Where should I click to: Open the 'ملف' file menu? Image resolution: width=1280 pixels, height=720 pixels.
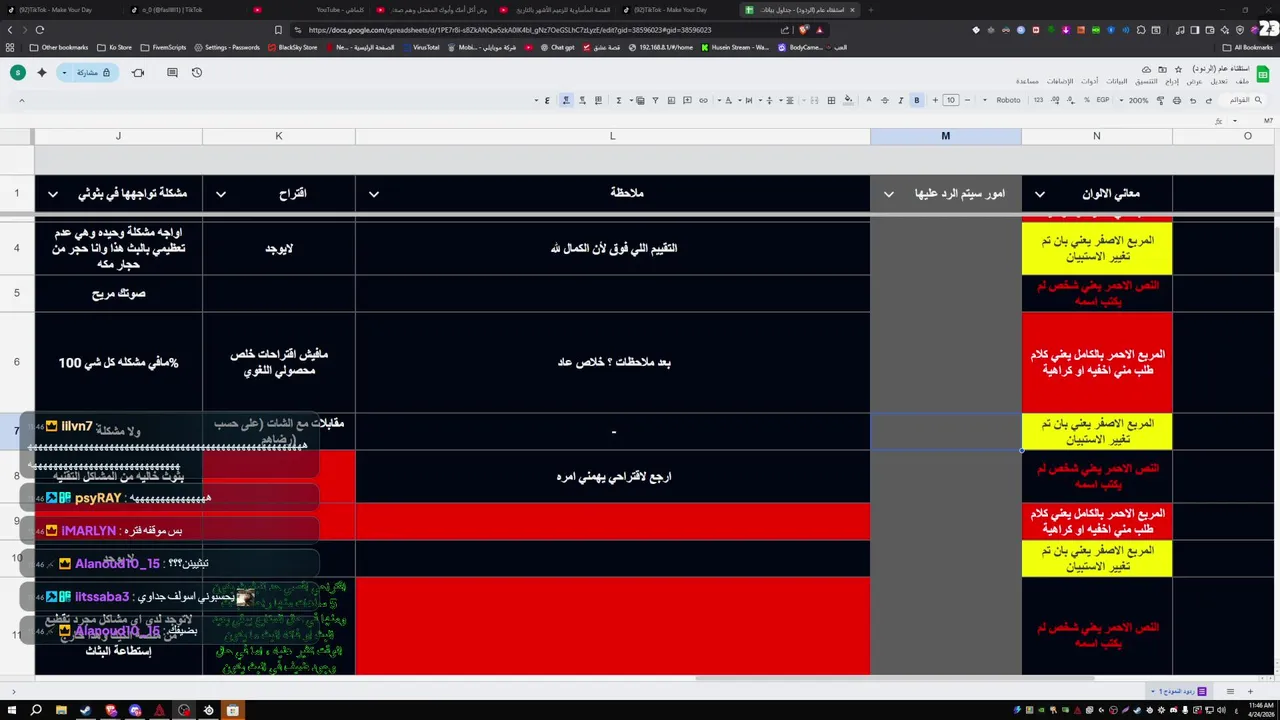[1242, 81]
